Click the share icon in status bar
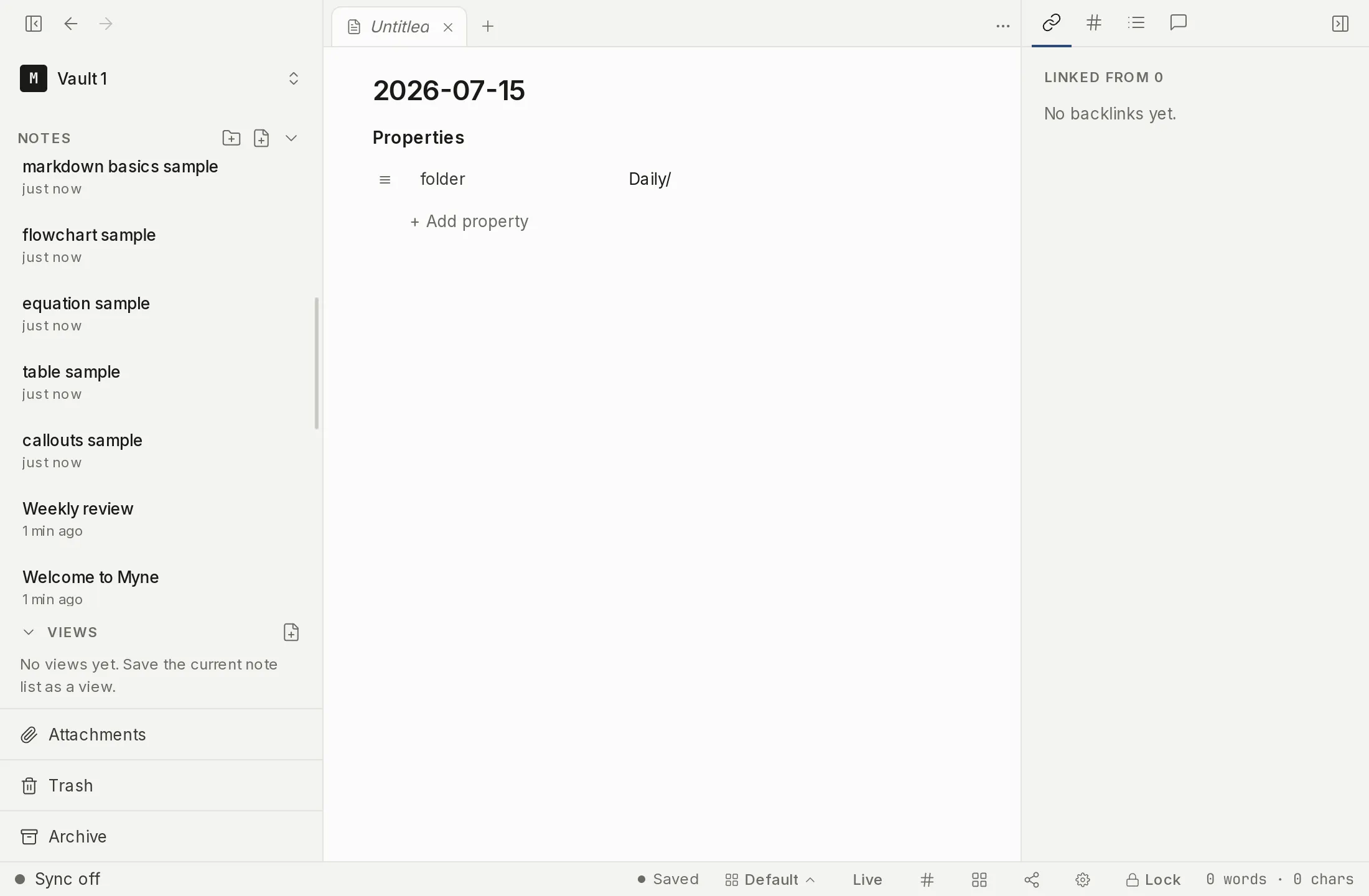 click(x=1032, y=880)
